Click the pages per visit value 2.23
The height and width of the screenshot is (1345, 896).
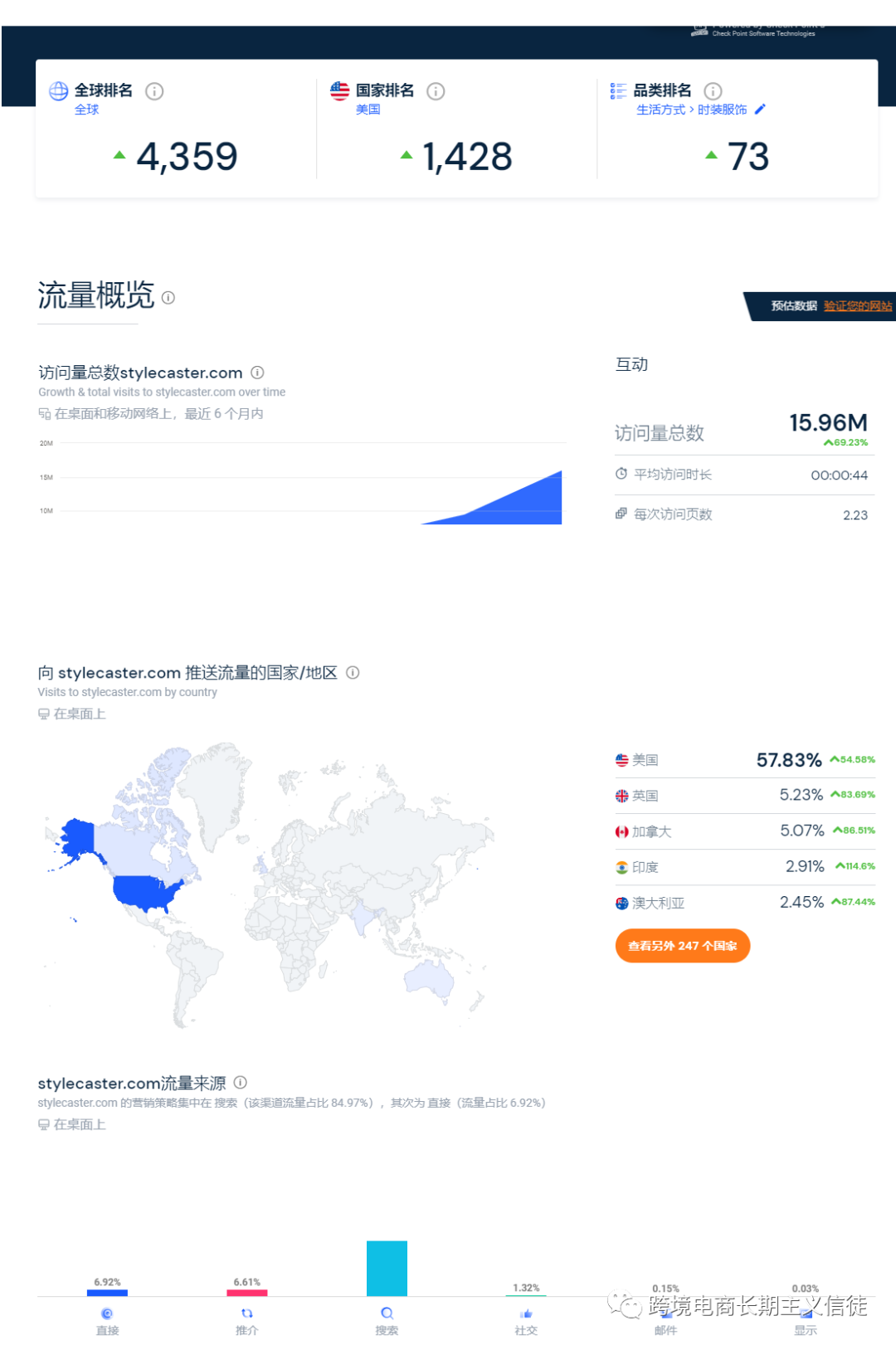[855, 515]
